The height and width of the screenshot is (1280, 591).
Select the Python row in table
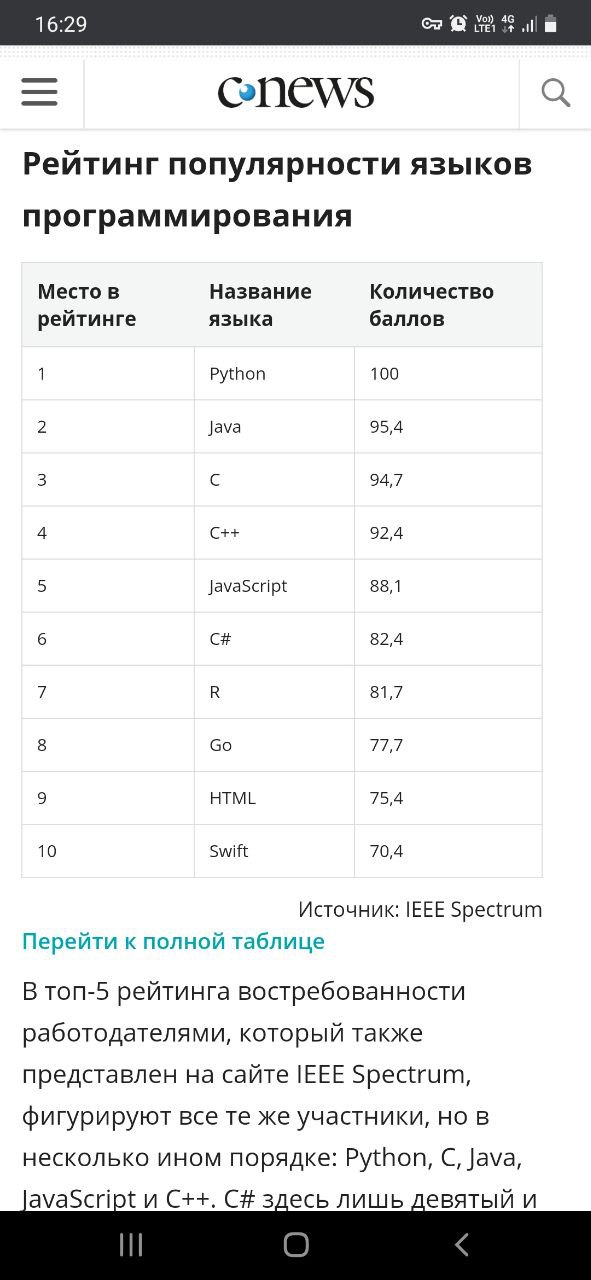click(282, 373)
